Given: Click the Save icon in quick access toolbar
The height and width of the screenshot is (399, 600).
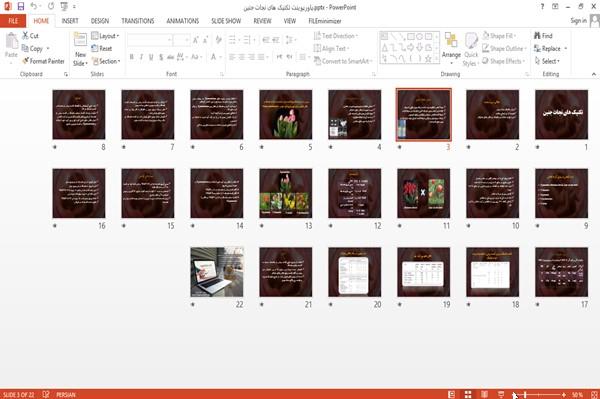Looking at the screenshot, I should pyautogui.click(x=21, y=7).
